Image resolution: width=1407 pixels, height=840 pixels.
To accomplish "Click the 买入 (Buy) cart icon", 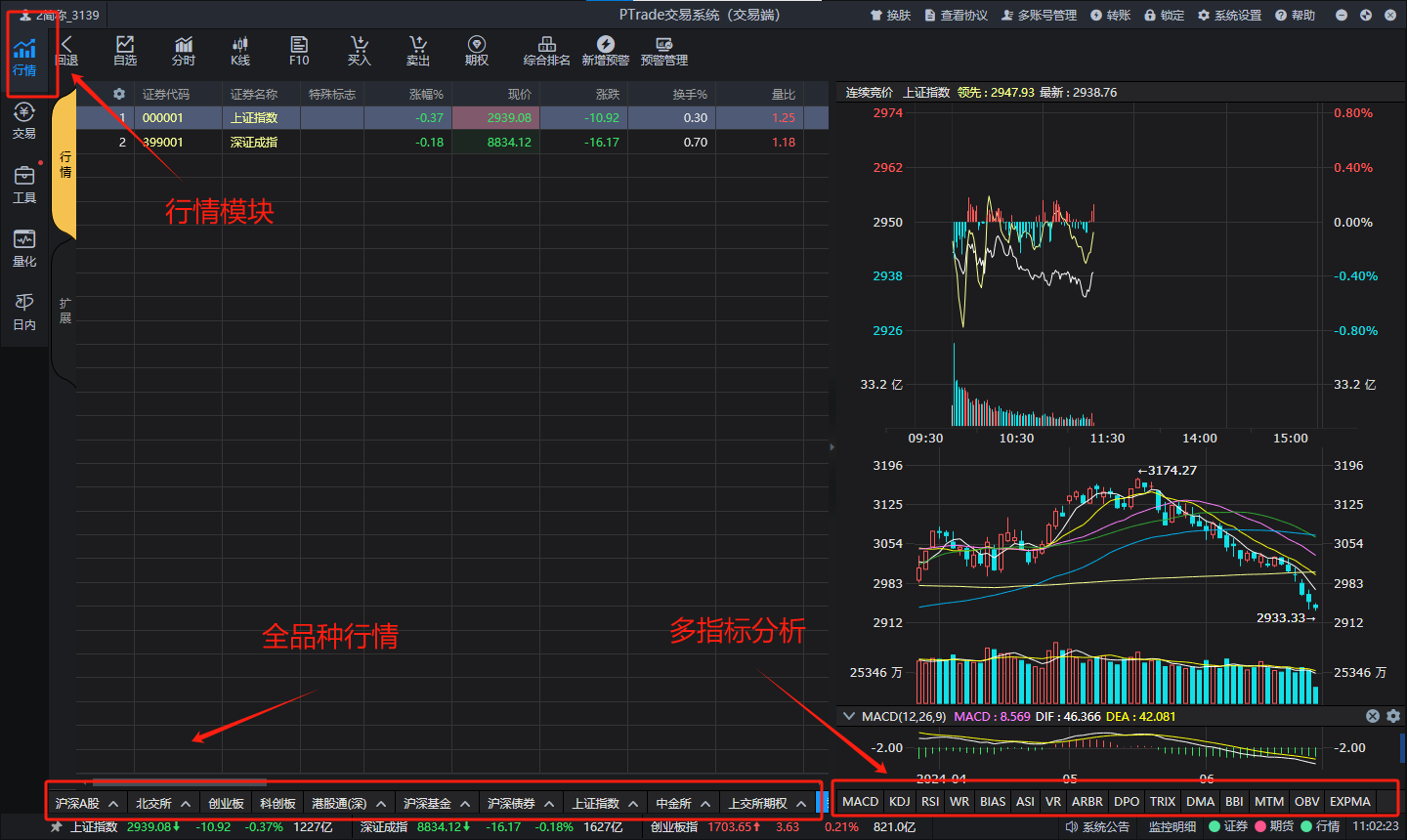I will point(360,51).
